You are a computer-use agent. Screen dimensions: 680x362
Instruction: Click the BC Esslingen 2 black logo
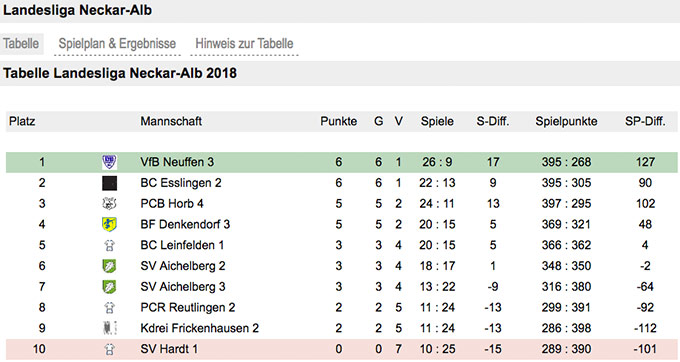(109, 183)
